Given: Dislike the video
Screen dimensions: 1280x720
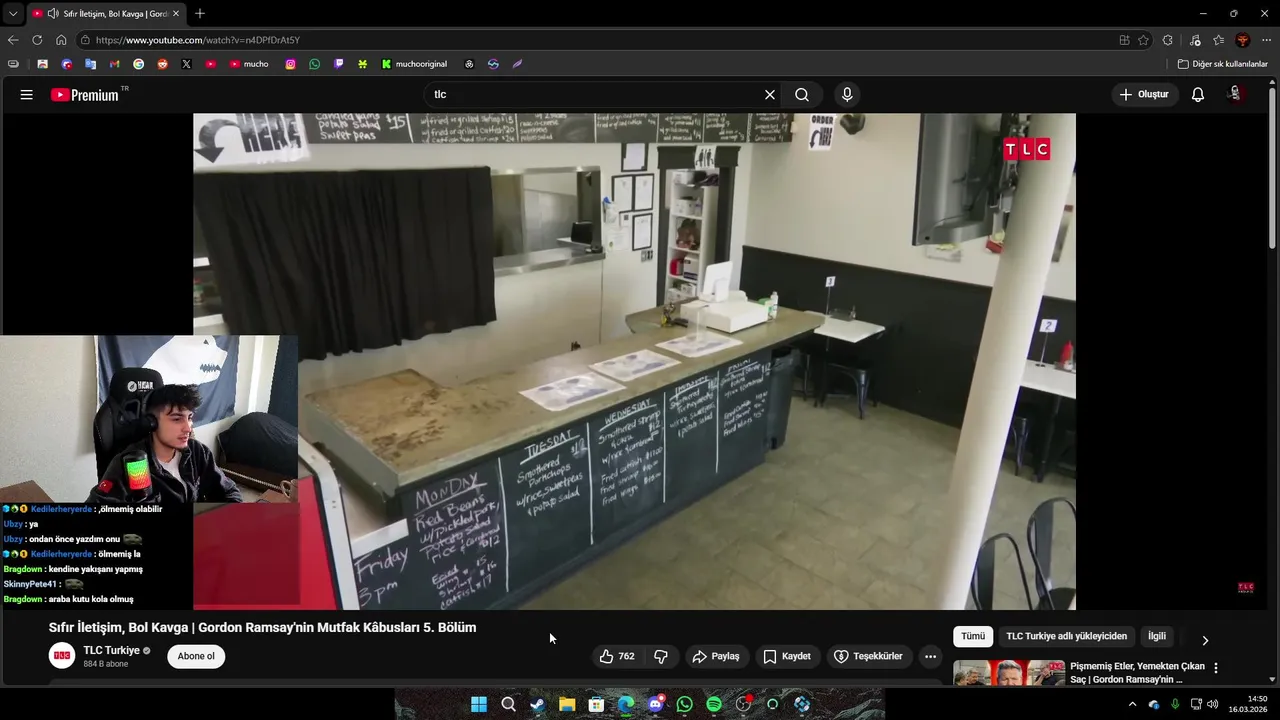Looking at the screenshot, I should [661, 656].
